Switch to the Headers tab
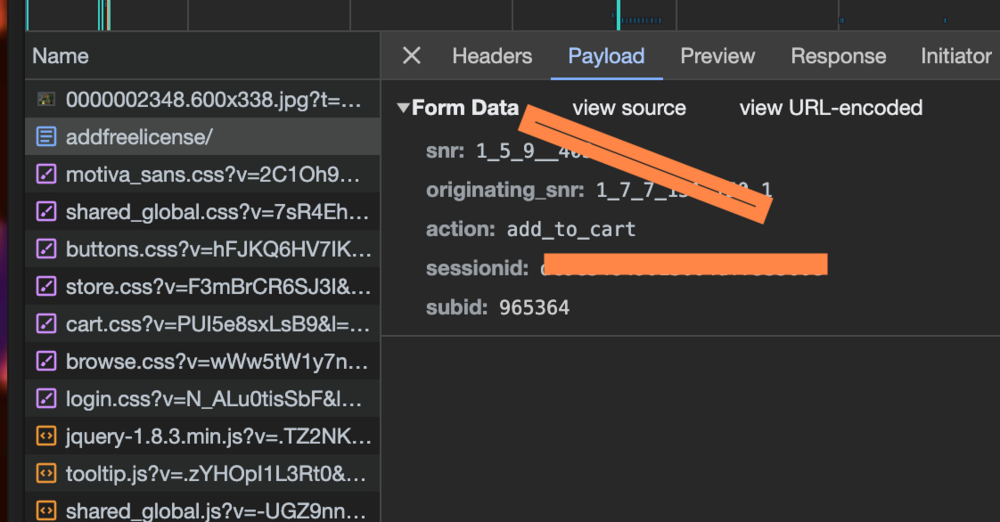Image resolution: width=1000 pixels, height=522 pixels. click(492, 56)
